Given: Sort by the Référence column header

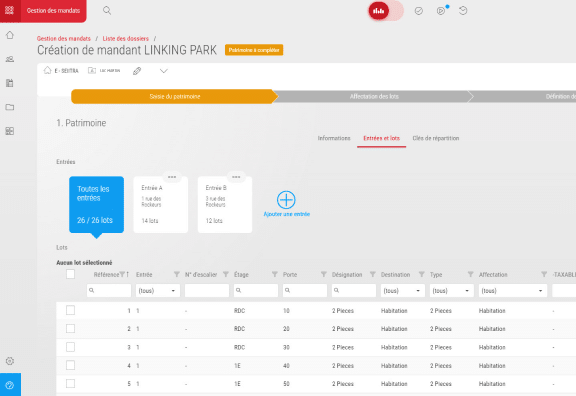Looking at the screenshot, I should point(107,275).
